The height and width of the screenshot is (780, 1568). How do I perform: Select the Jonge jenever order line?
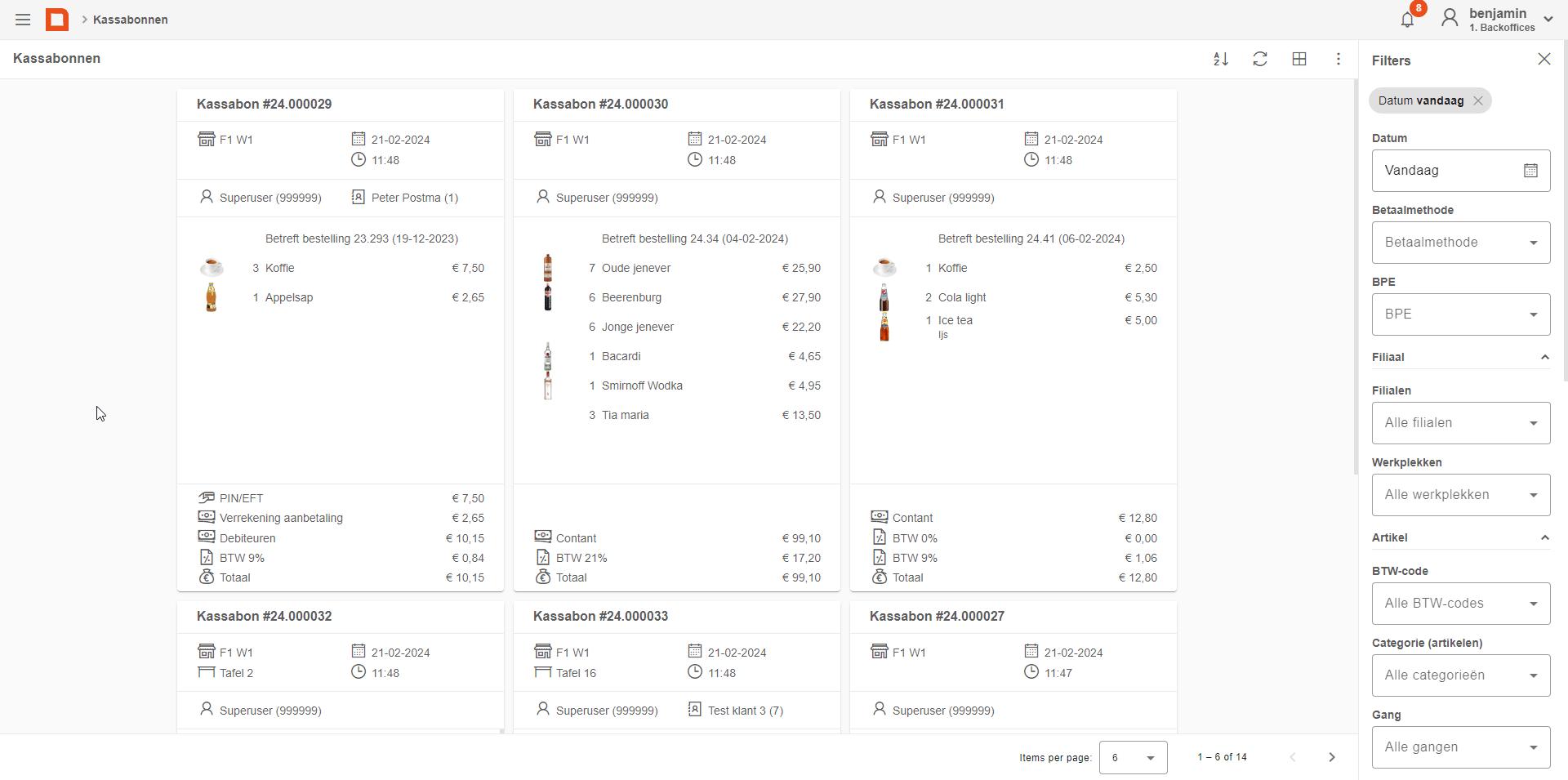(677, 327)
